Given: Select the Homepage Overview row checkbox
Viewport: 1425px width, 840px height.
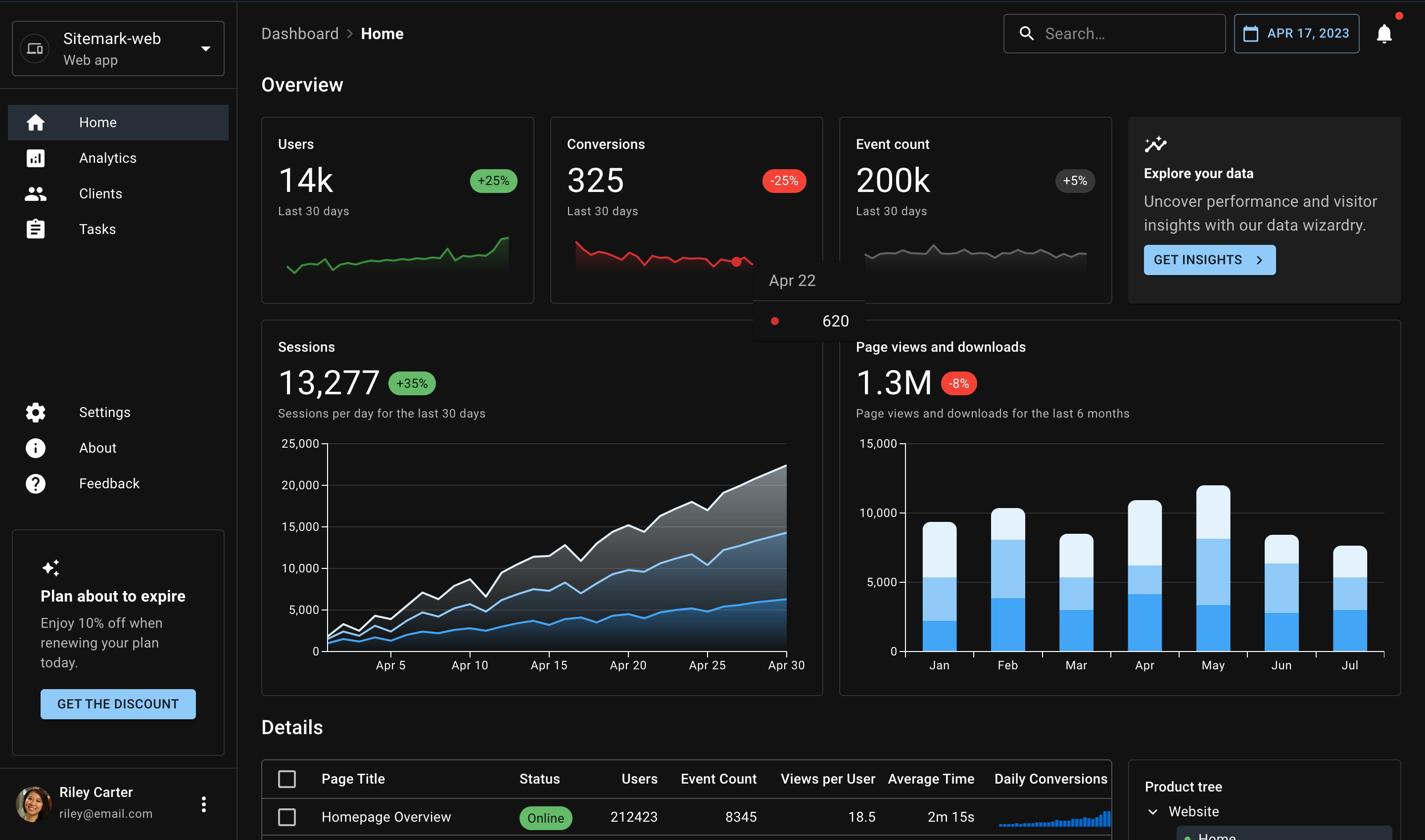Looking at the screenshot, I should point(287,817).
